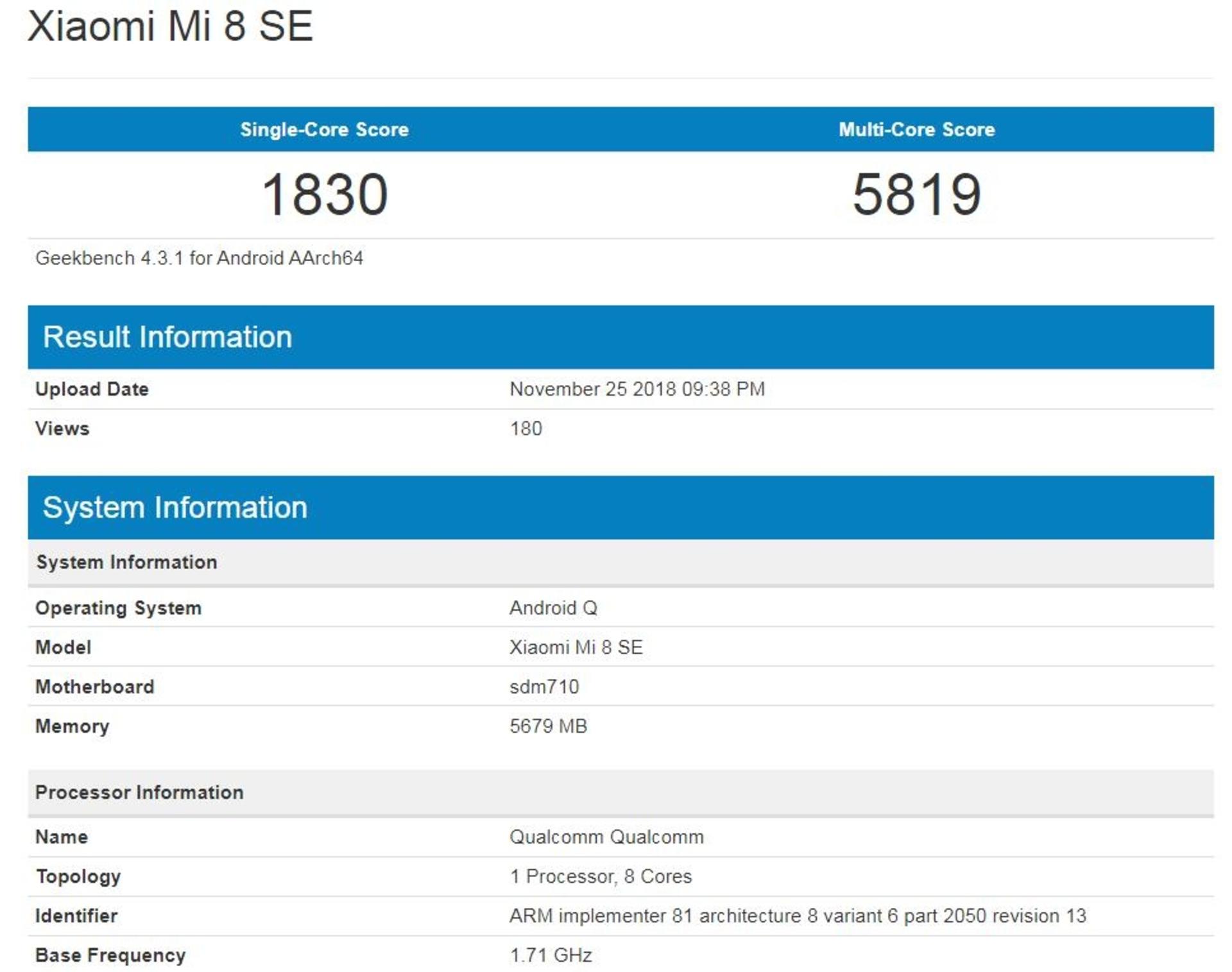Screen dimensions: 1232x972
Task: Click the Processor Information subheading
Action: [x=139, y=792]
